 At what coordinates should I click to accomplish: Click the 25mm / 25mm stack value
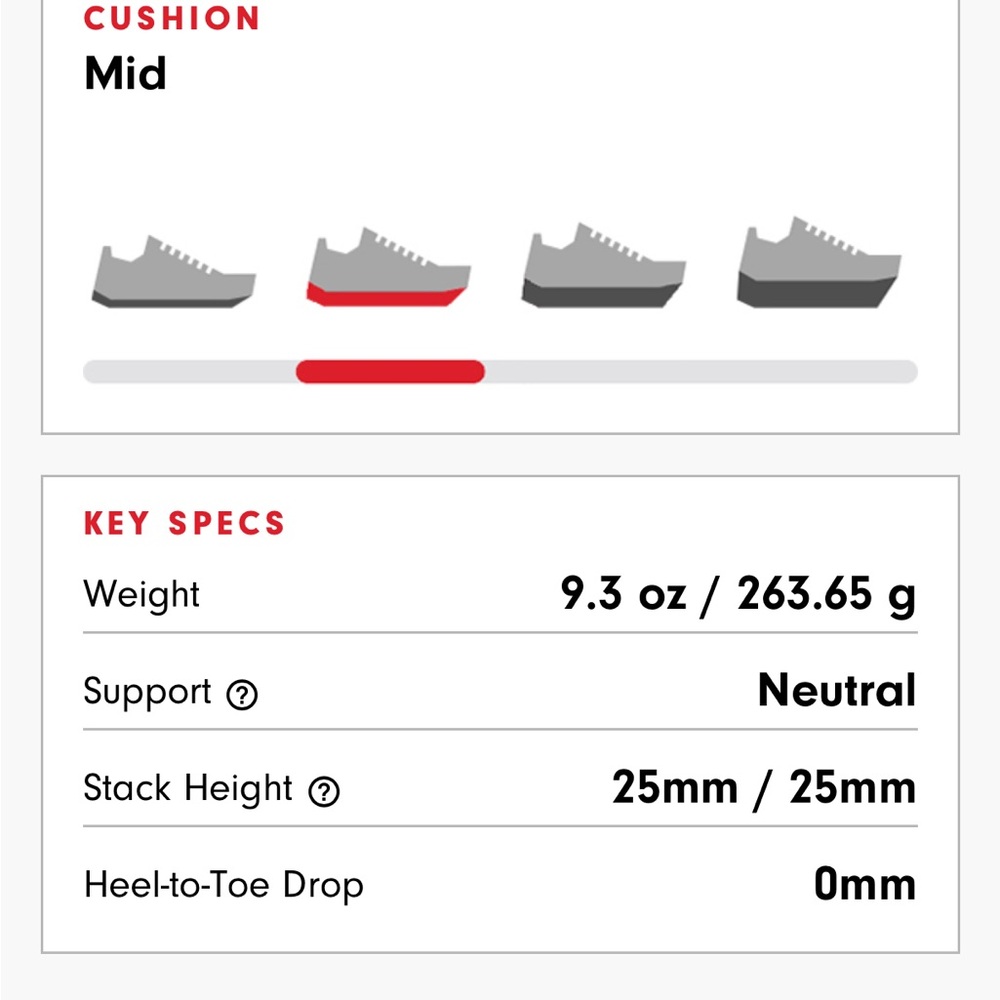click(x=764, y=788)
